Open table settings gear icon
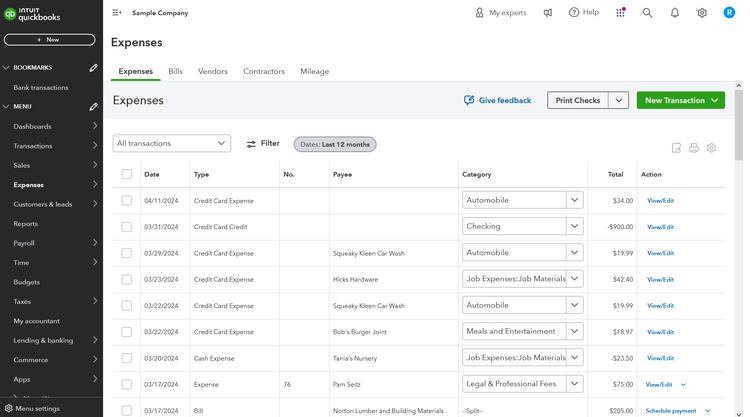Viewport: 750px width, 417px height. coord(711,148)
